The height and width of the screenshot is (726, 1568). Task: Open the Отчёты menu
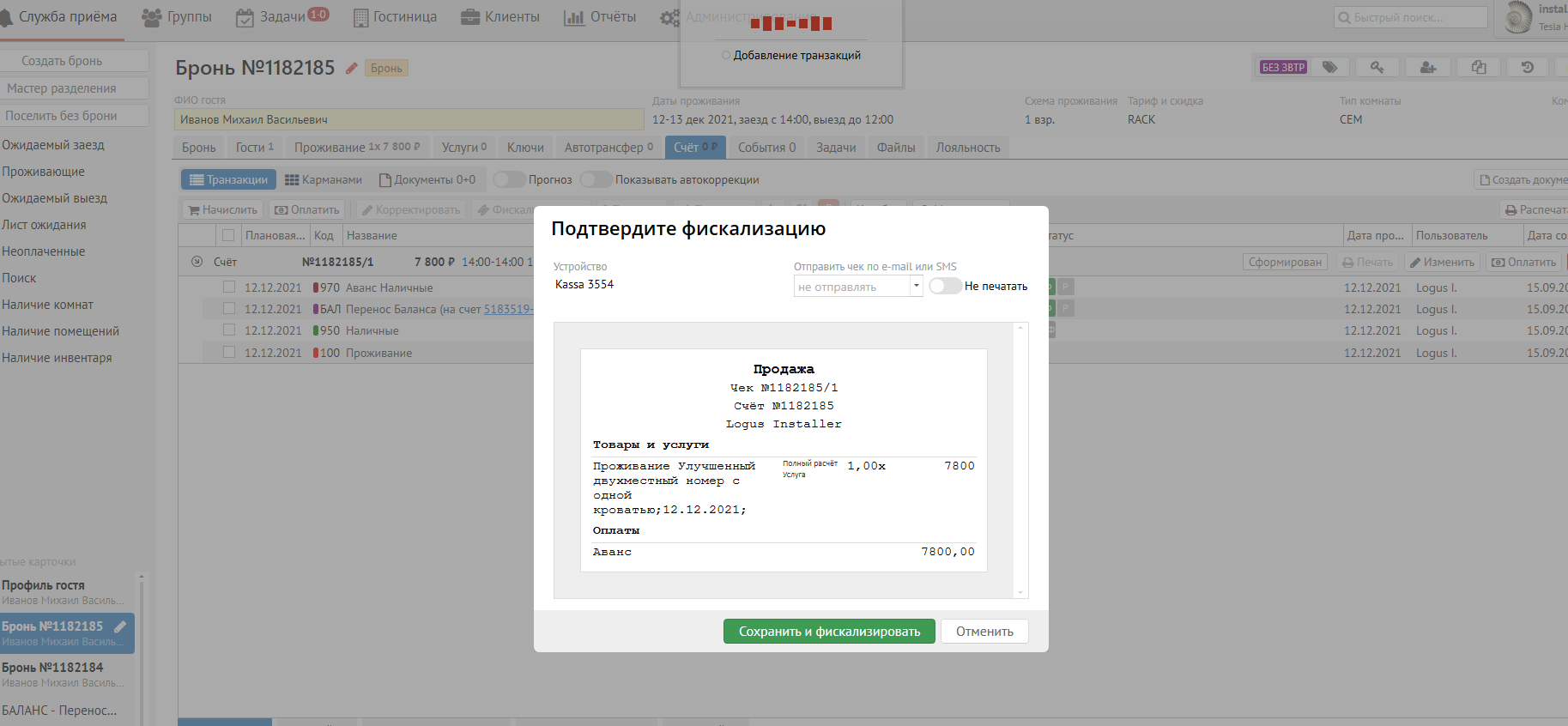pyautogui.click(x=600, y=17)
